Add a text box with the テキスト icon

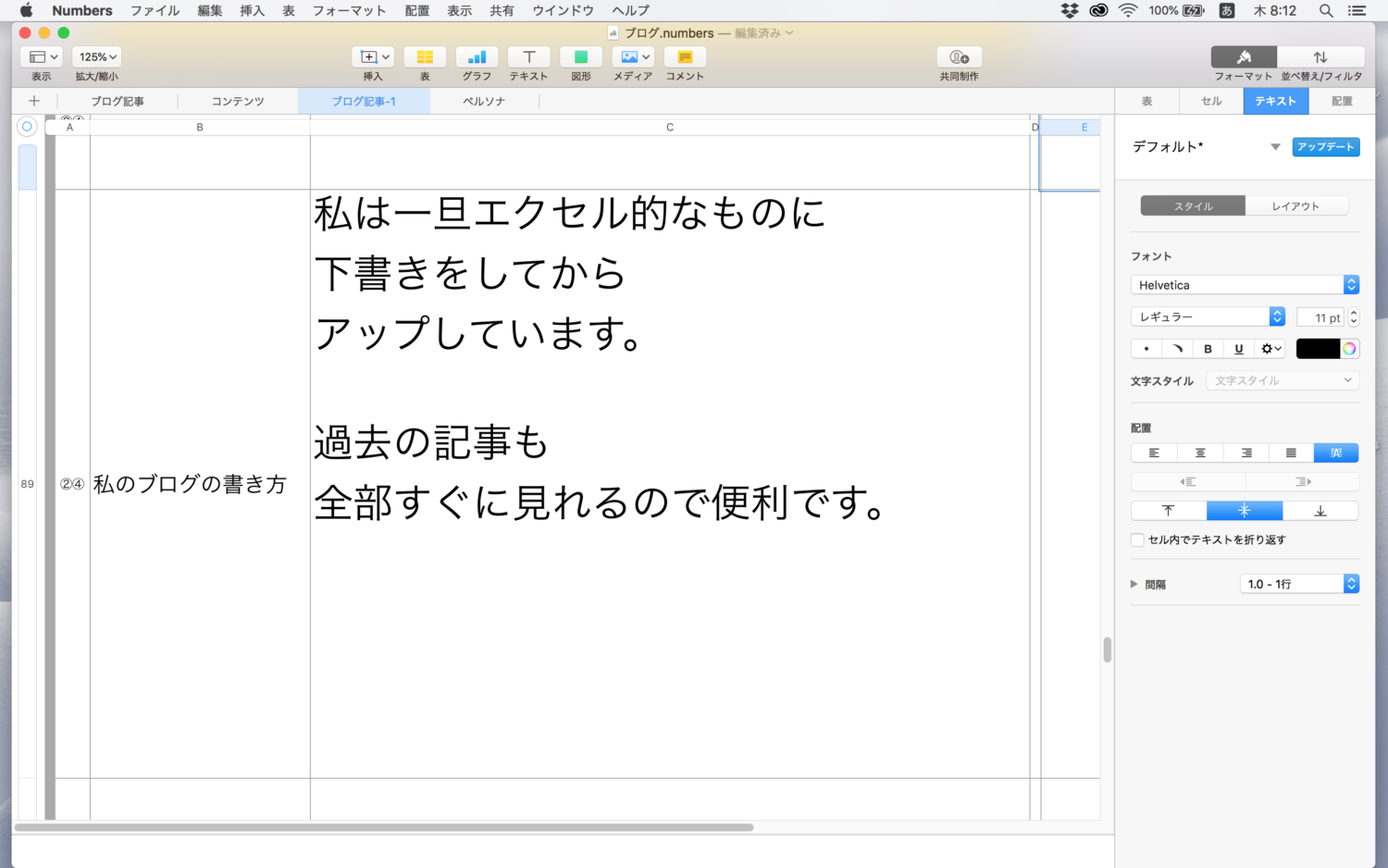(528, 57)
